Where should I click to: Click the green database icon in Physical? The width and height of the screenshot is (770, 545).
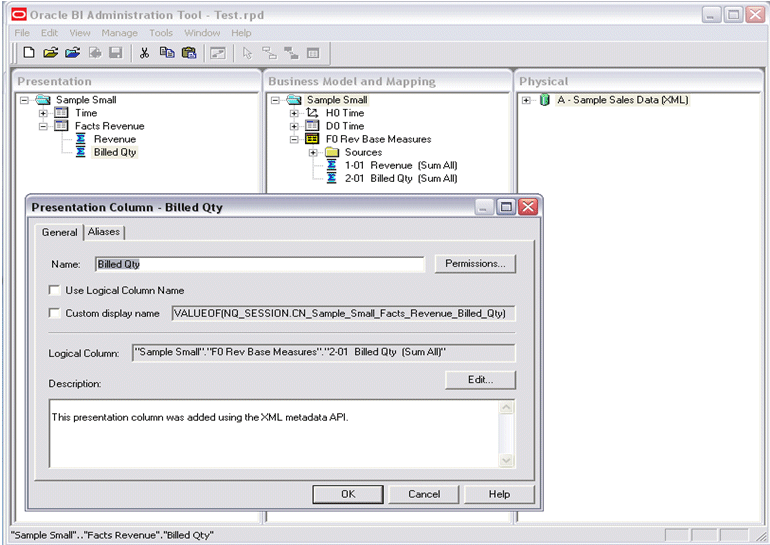click(545, 100)
